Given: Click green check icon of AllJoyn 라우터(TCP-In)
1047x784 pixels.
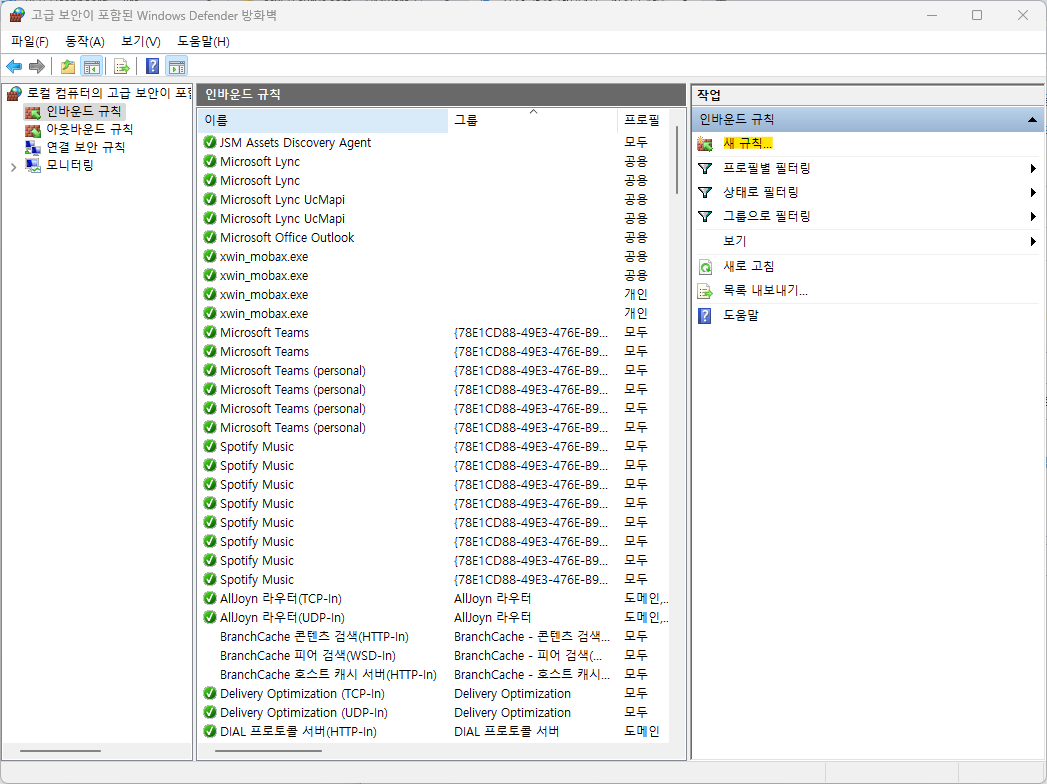Looking at the screenshot, I should pos(210,598).
